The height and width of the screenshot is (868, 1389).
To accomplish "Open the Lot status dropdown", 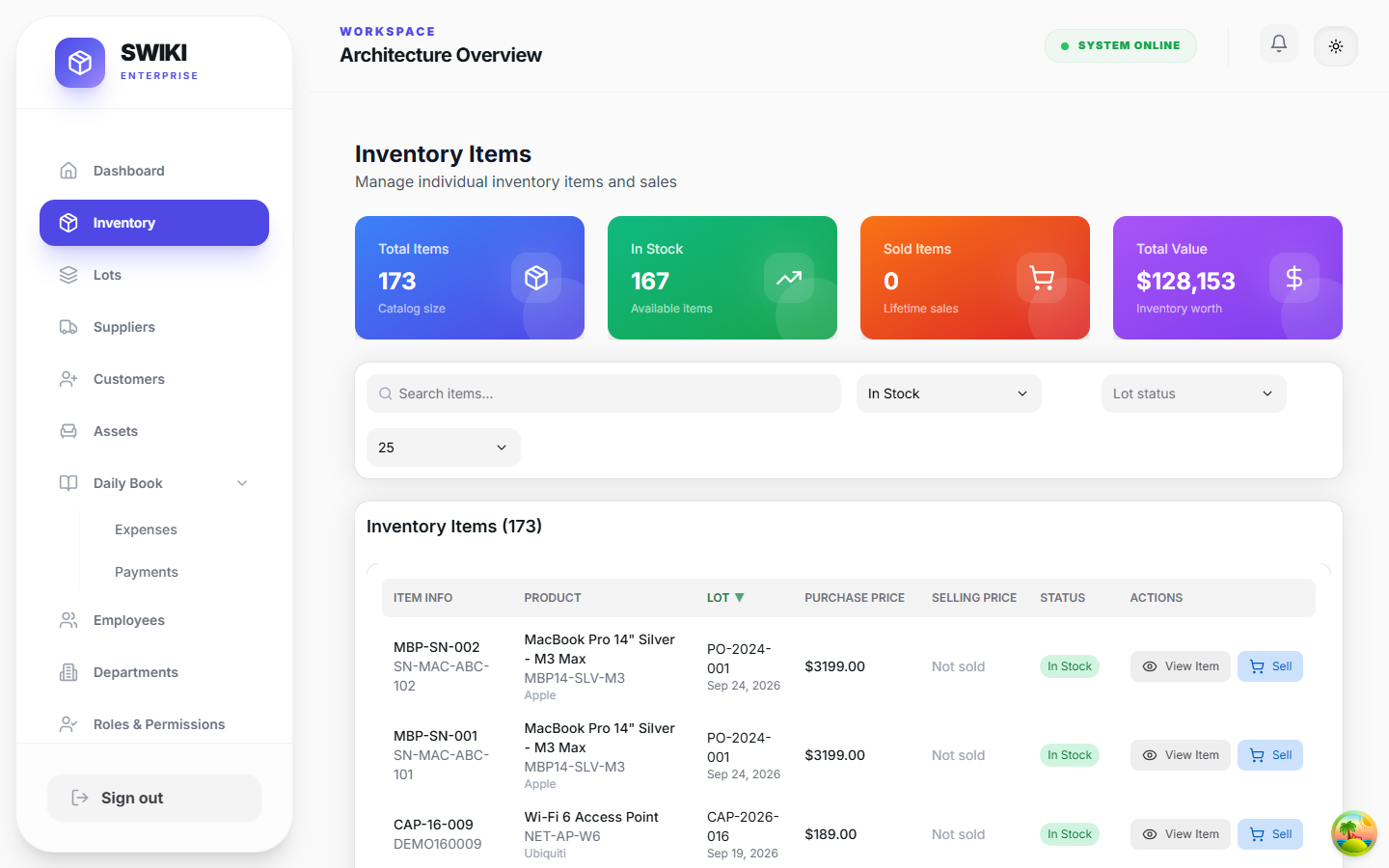I will (x=1193, y=393).
